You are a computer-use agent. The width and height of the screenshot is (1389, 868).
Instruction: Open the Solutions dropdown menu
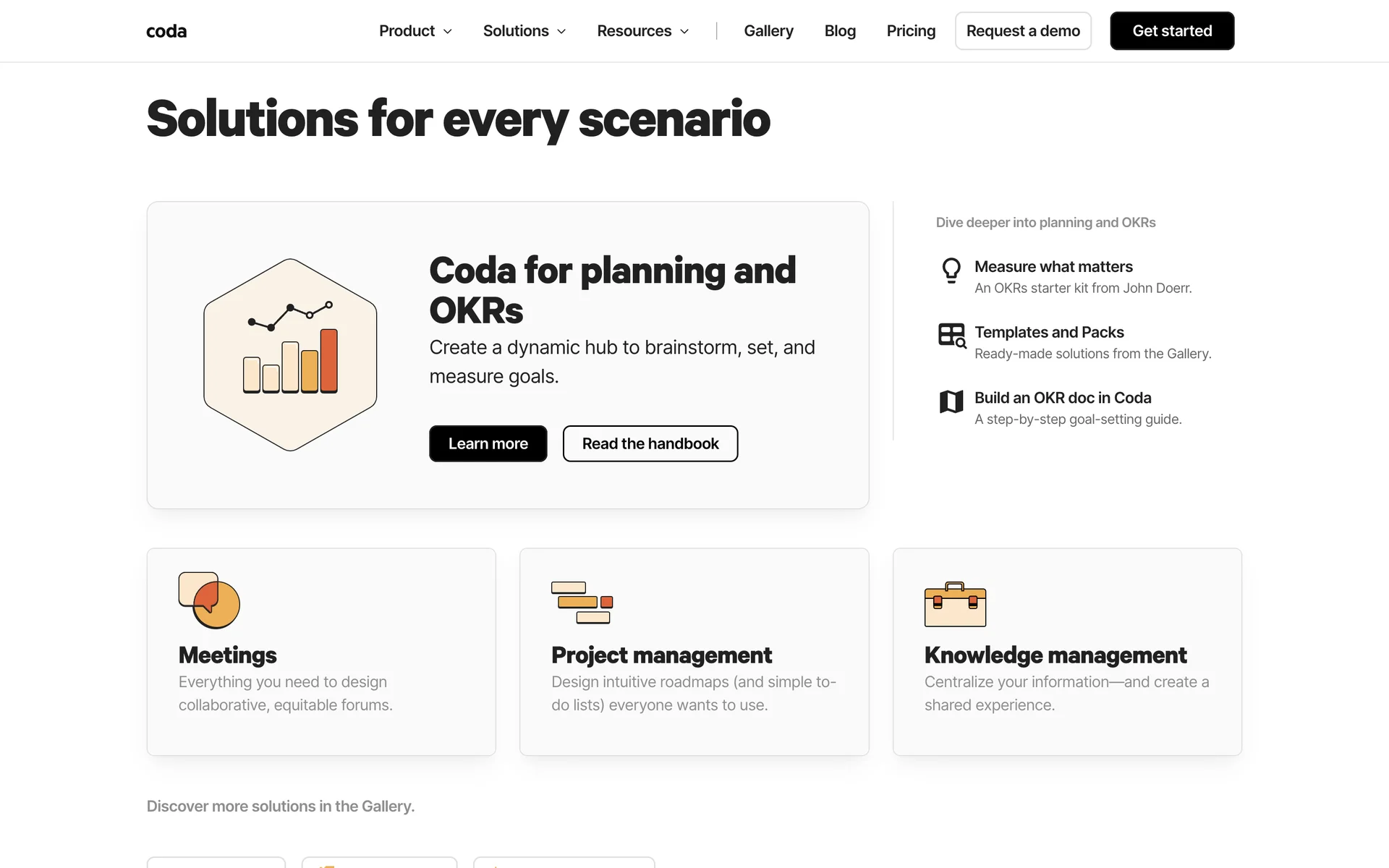pyautogui.click(x=524, y=31)
